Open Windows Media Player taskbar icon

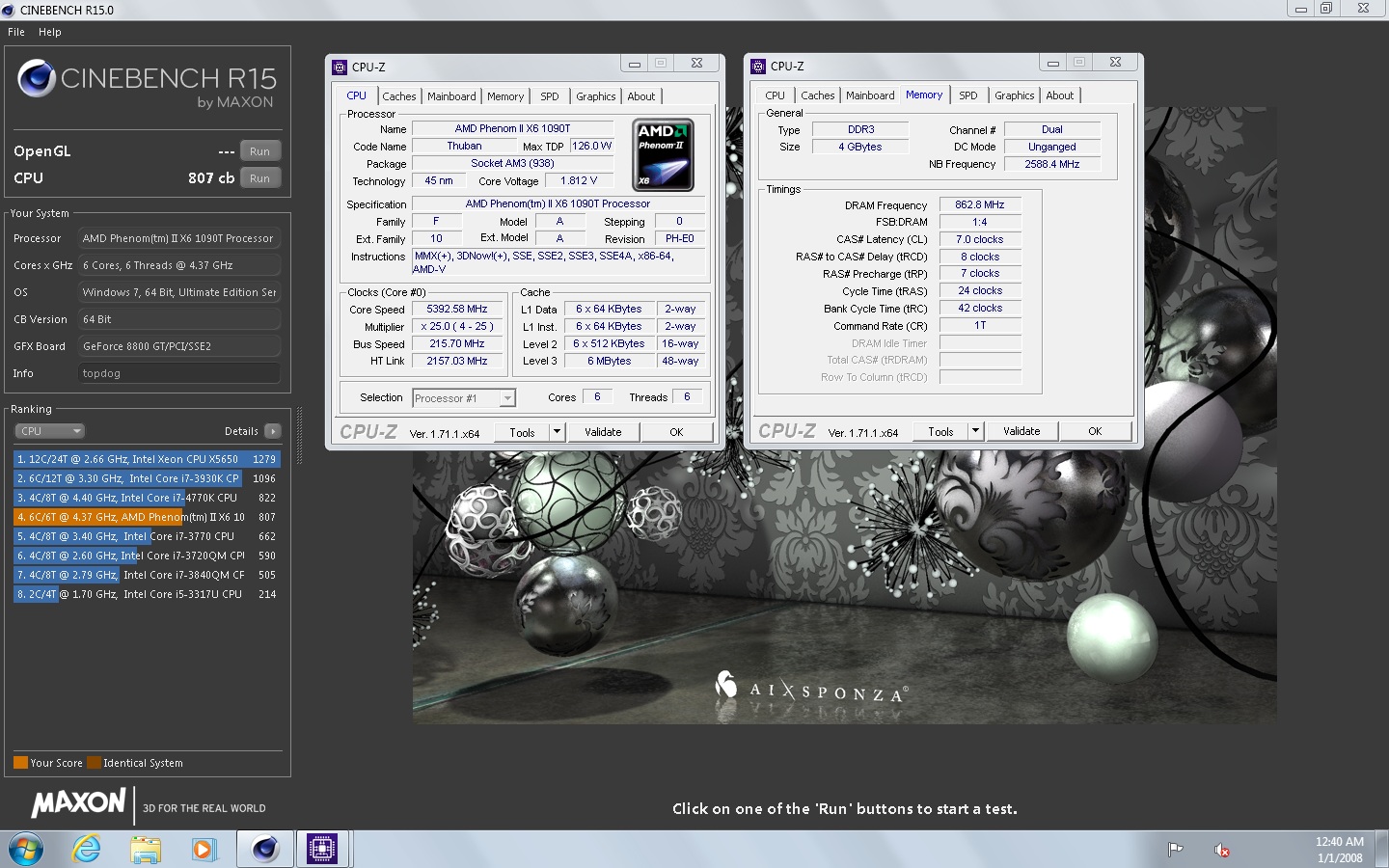click(x=204, y=850)
